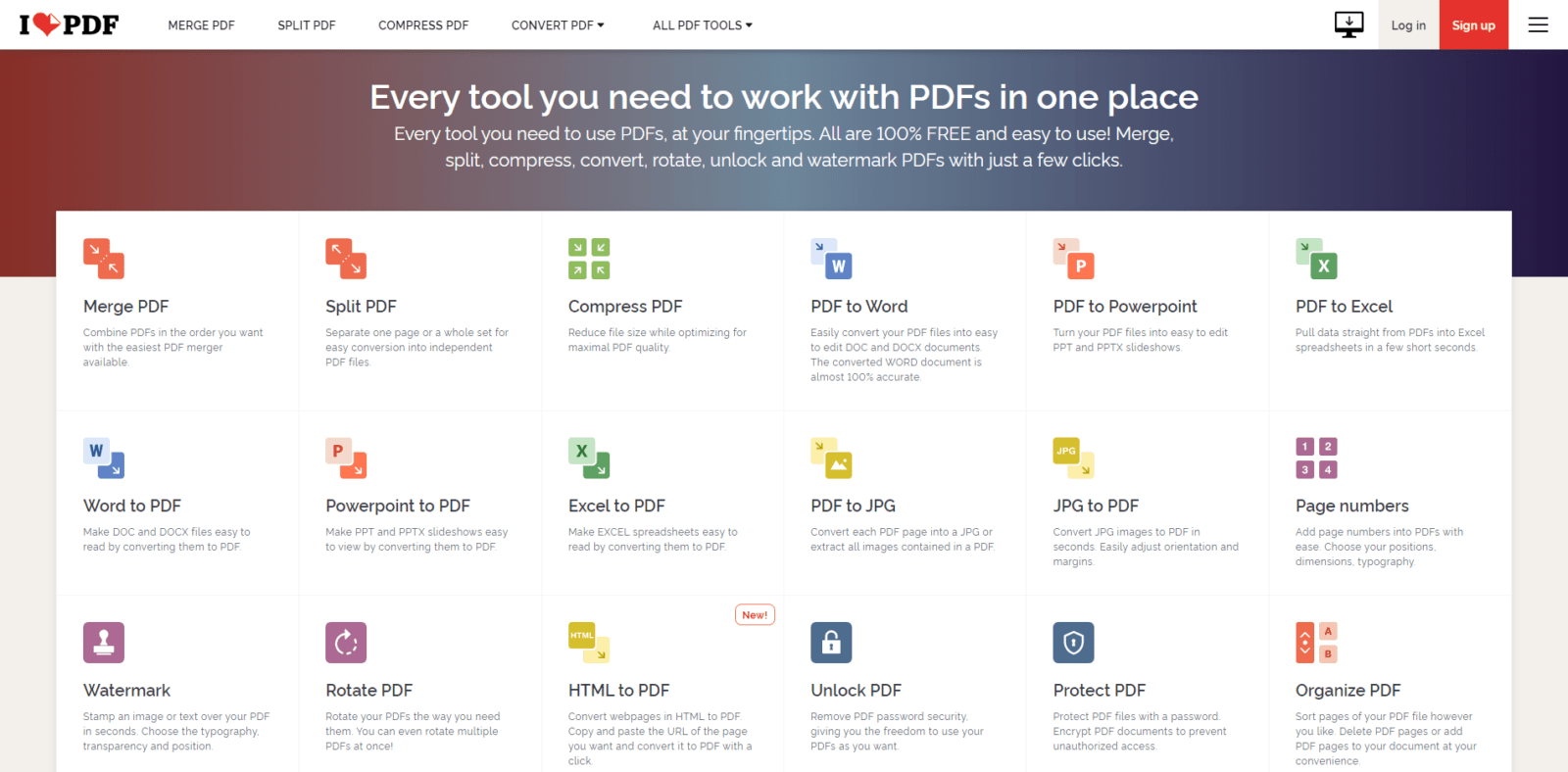Open the PDF to Word icon
Screen dimensions: 1568x772
click(x=831, y=259)
